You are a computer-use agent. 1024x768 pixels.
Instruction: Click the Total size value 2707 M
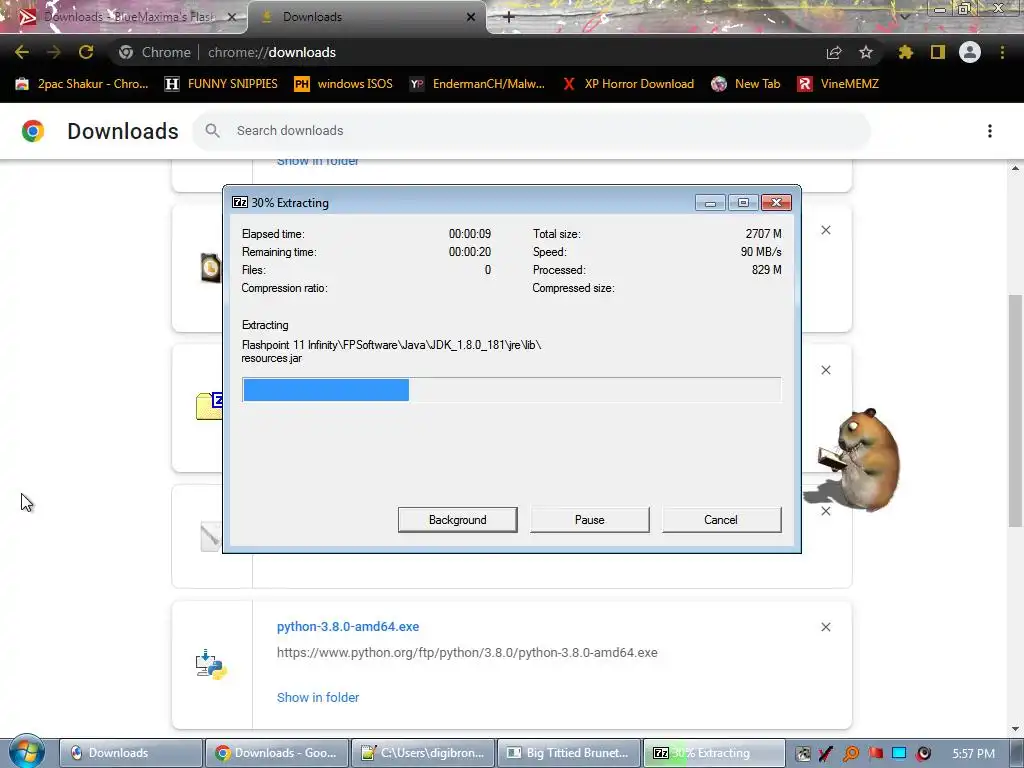coord(763,234)
